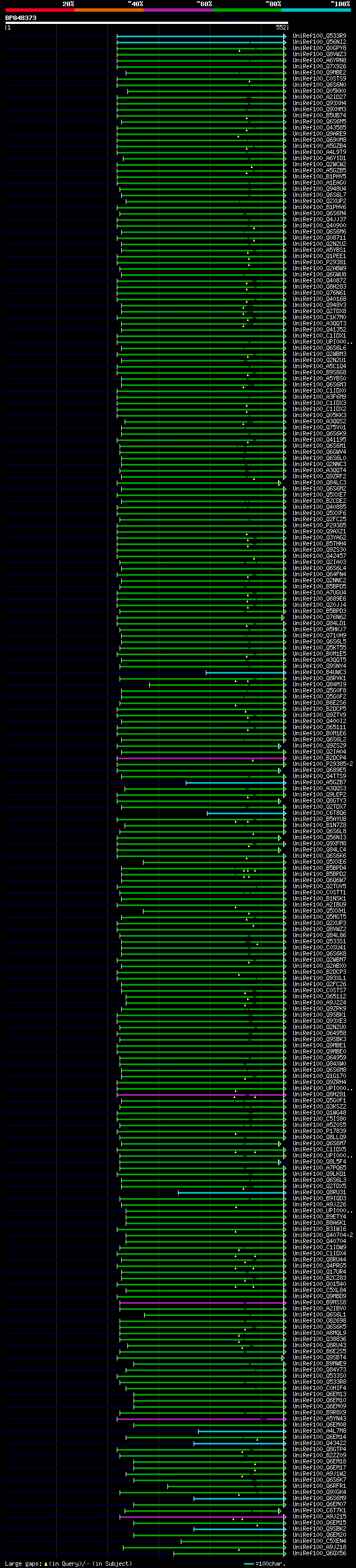Image resolution: width=356 pixels, height=1568 pixels.
Task: Select the UniRef100_B5UB74 label
Action: click(x=319, y=115)
